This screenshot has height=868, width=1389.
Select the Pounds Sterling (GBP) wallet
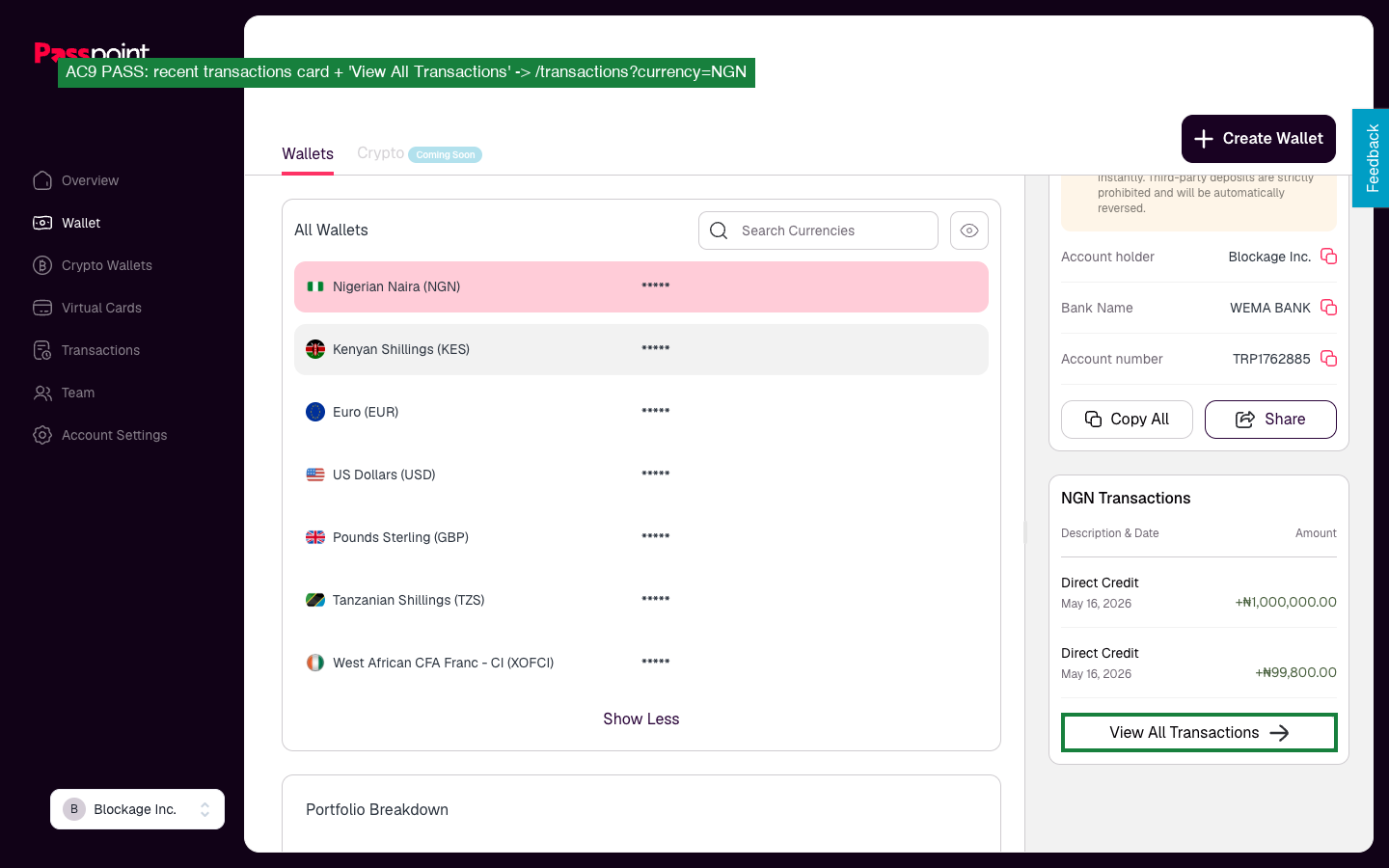pyautogui.click(x=641, y=537)
